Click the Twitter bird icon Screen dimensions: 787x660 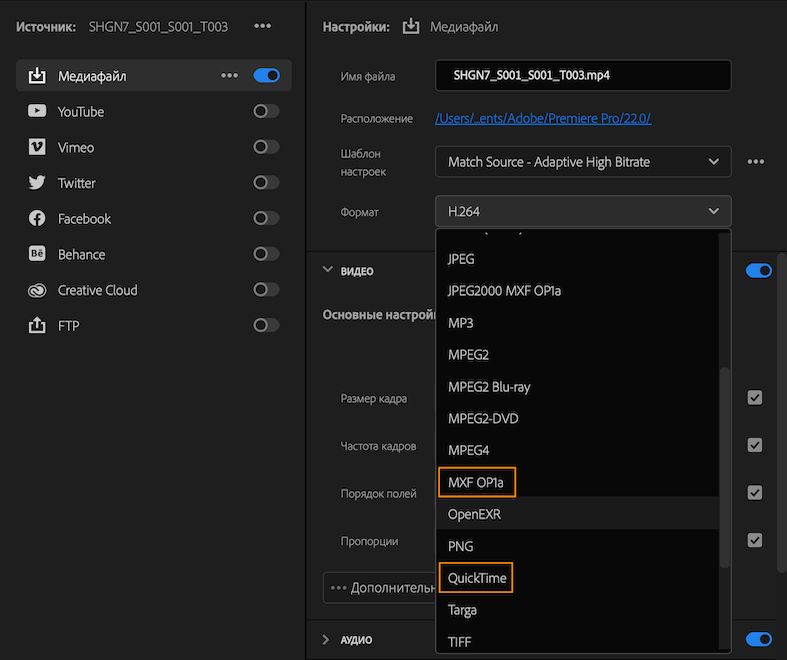coord(37,183)
